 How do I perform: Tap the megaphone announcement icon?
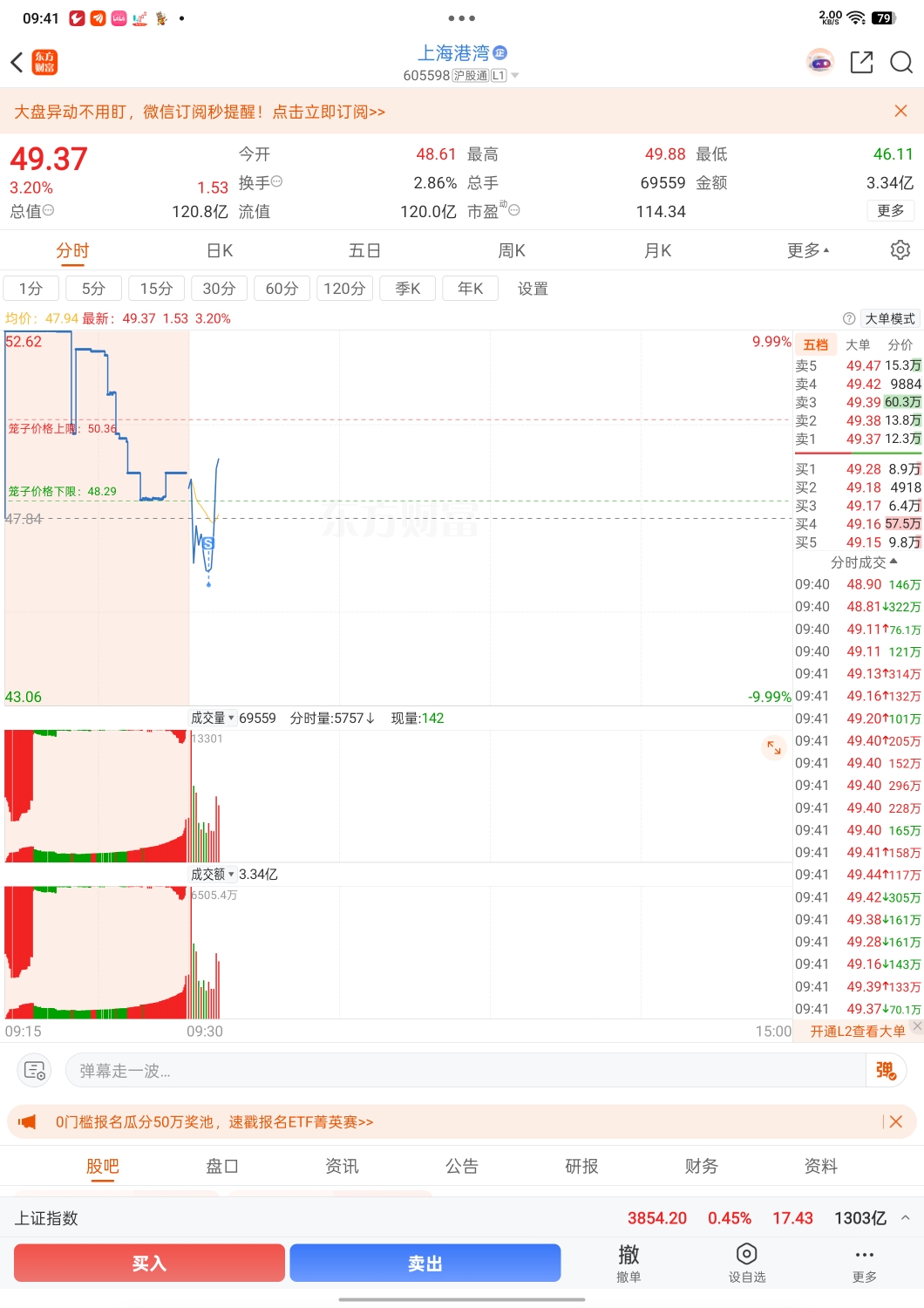27,1121
